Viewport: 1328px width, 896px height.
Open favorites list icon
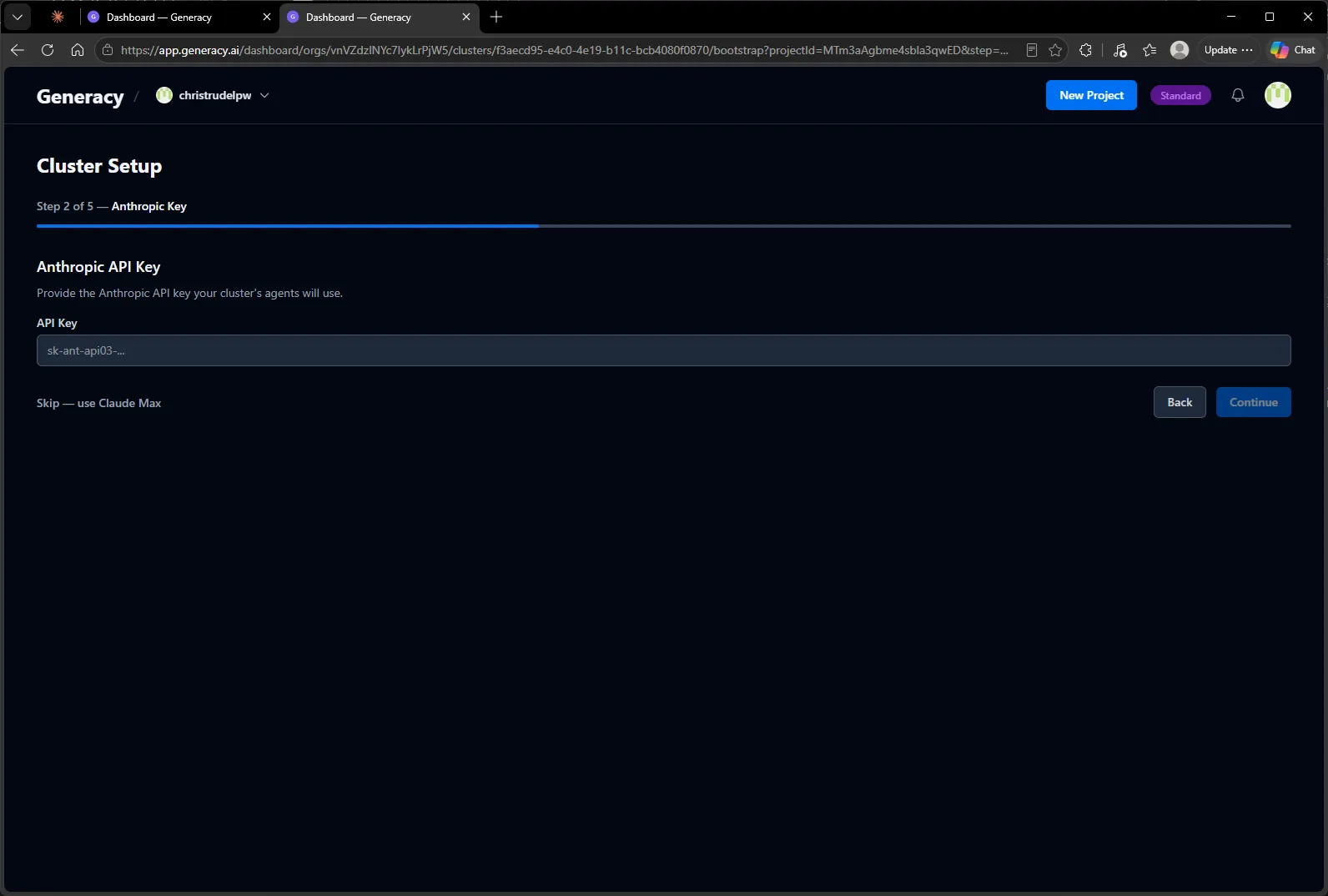pos(1149,50)
